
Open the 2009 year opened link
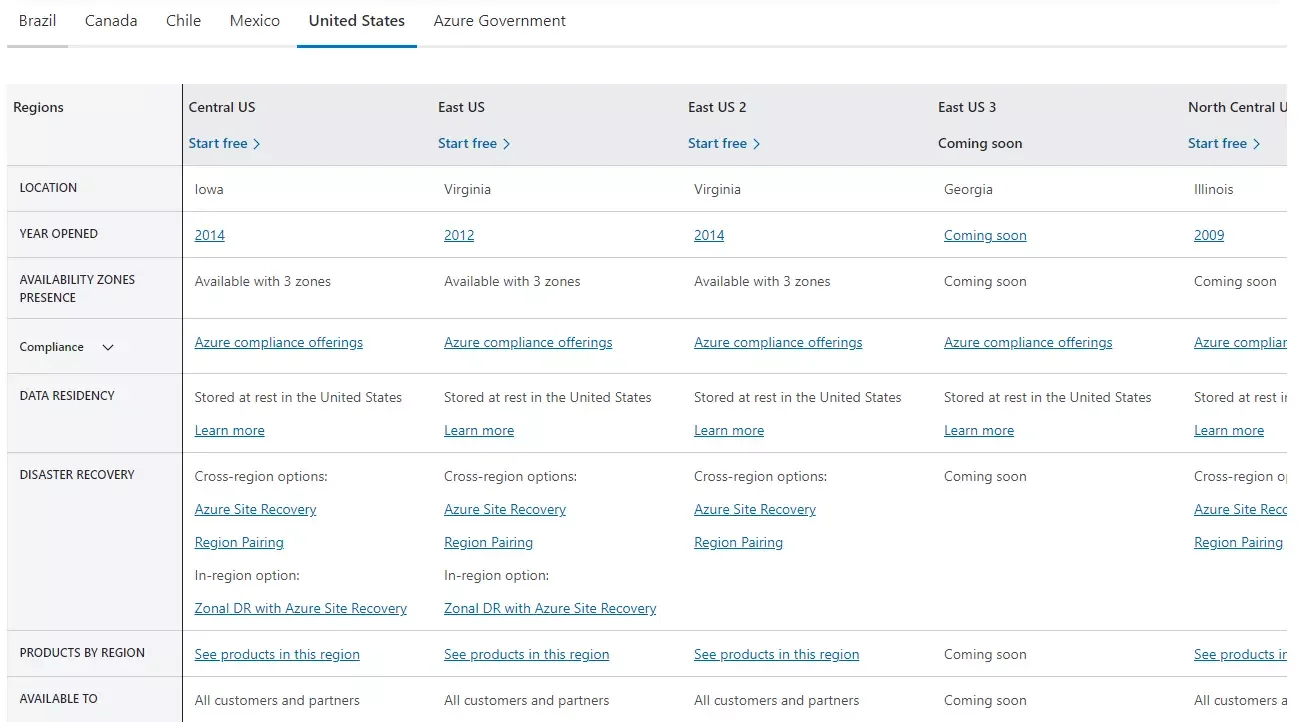[x=1209, y=235]
